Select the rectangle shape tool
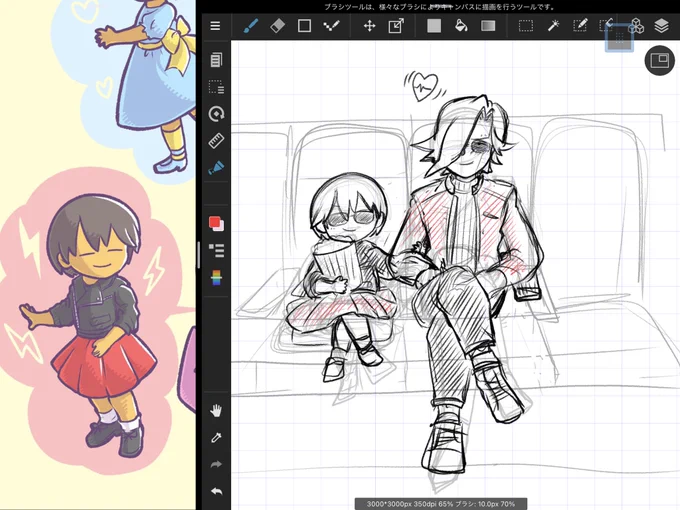This screenshot has width=680, height=510. pos(304,26)
